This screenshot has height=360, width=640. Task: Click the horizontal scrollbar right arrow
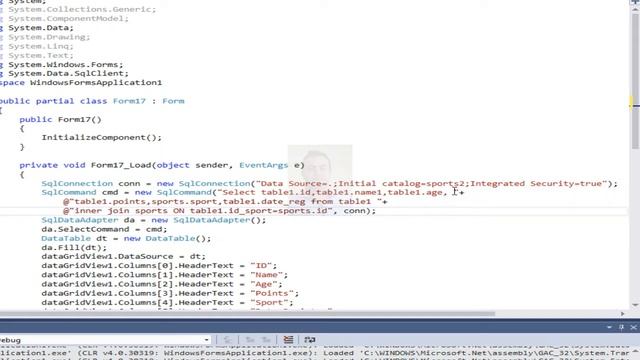coord(622,314)
